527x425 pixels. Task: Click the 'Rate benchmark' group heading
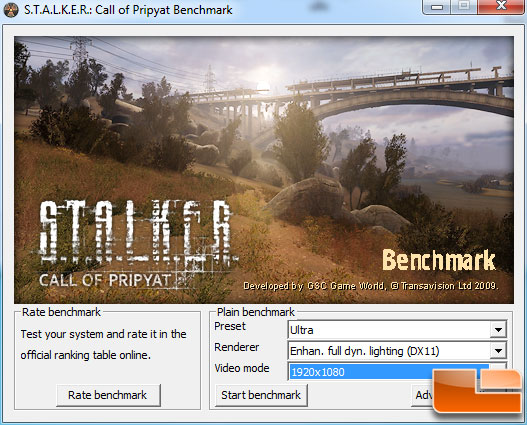pyautogui.click(x=61, y=312)
